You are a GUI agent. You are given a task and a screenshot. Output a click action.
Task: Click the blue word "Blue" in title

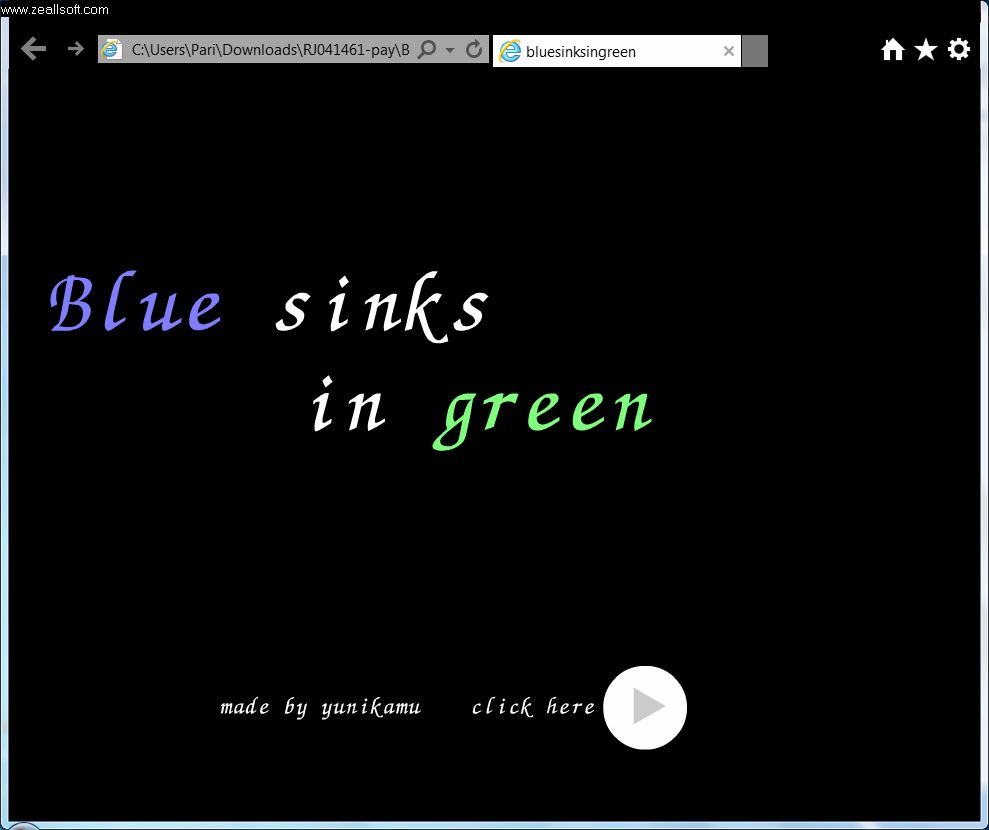[137, 305]
